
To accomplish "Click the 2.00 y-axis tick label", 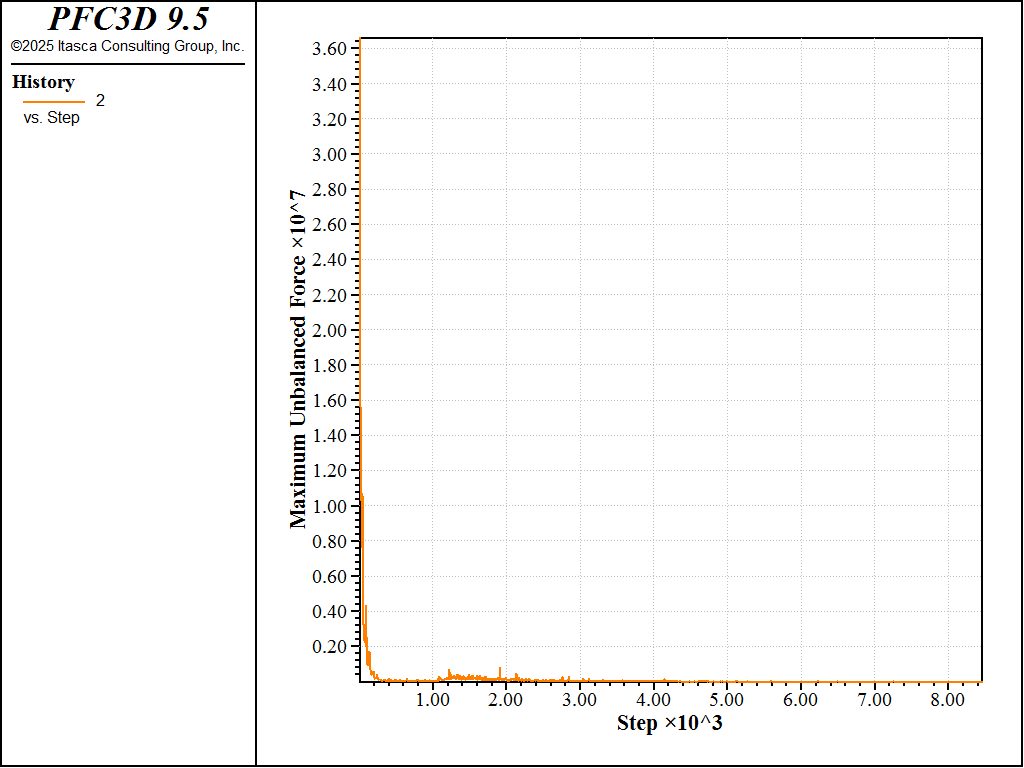I will pyautogui.click(x=330, y=330).
